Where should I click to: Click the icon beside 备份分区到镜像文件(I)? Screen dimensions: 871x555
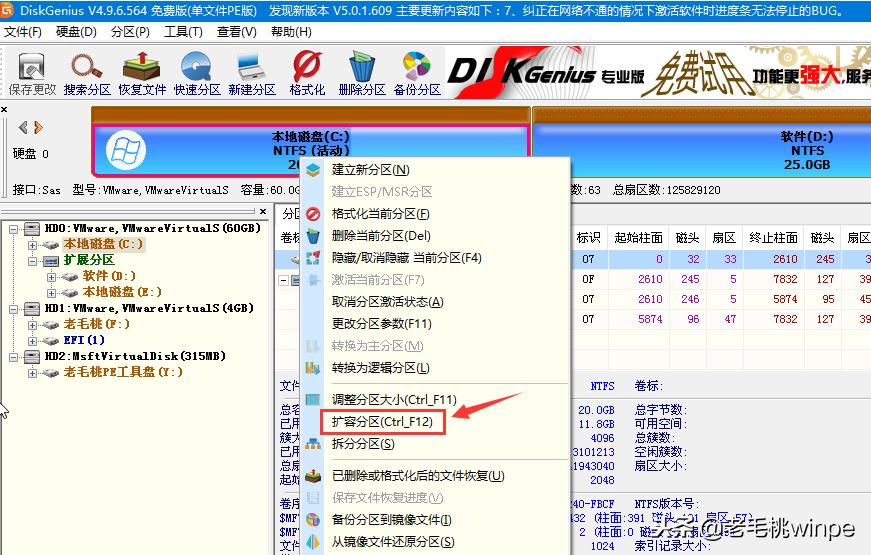click(313, 520)
